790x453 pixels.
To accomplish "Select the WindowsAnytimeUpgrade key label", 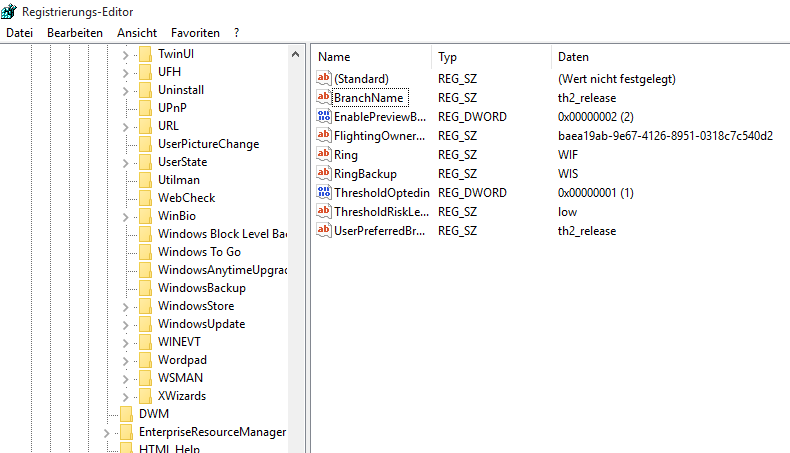I will pyautogui.click(x=222, y=270).
